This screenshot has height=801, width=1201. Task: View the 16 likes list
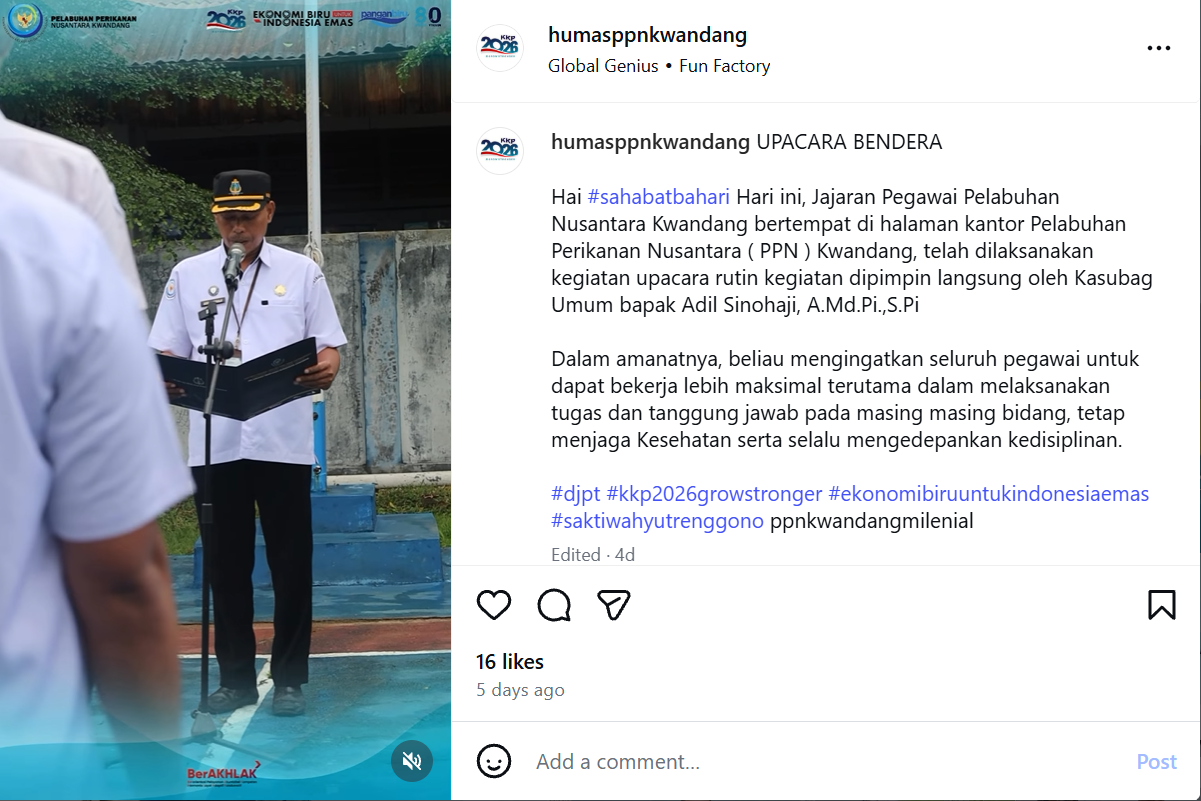[510, 662]
